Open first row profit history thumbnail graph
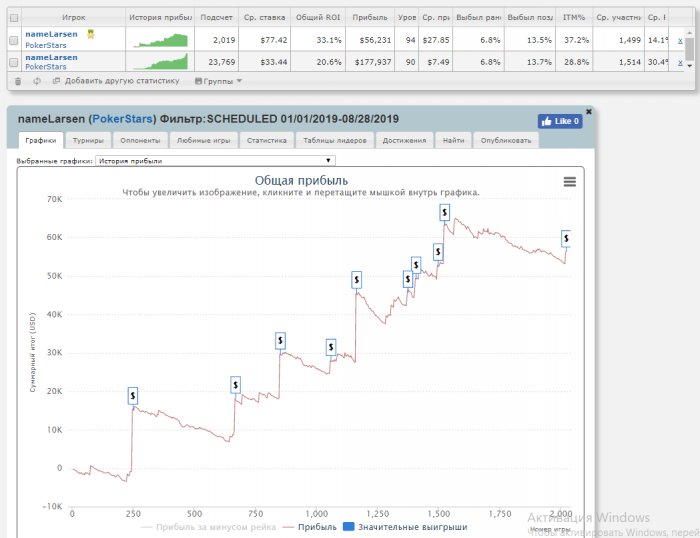Viewport: 700px width, 538px height. [161, 40]
